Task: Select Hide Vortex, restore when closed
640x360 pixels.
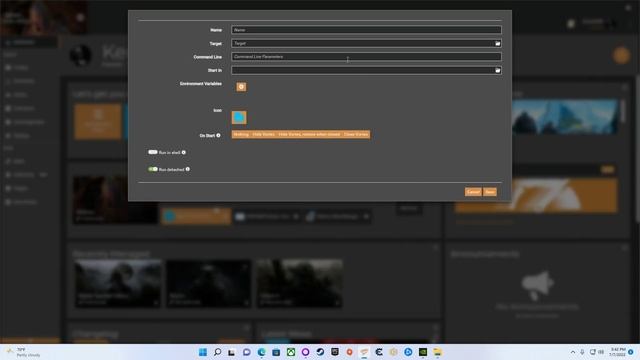Action: [x=309, y=134]
